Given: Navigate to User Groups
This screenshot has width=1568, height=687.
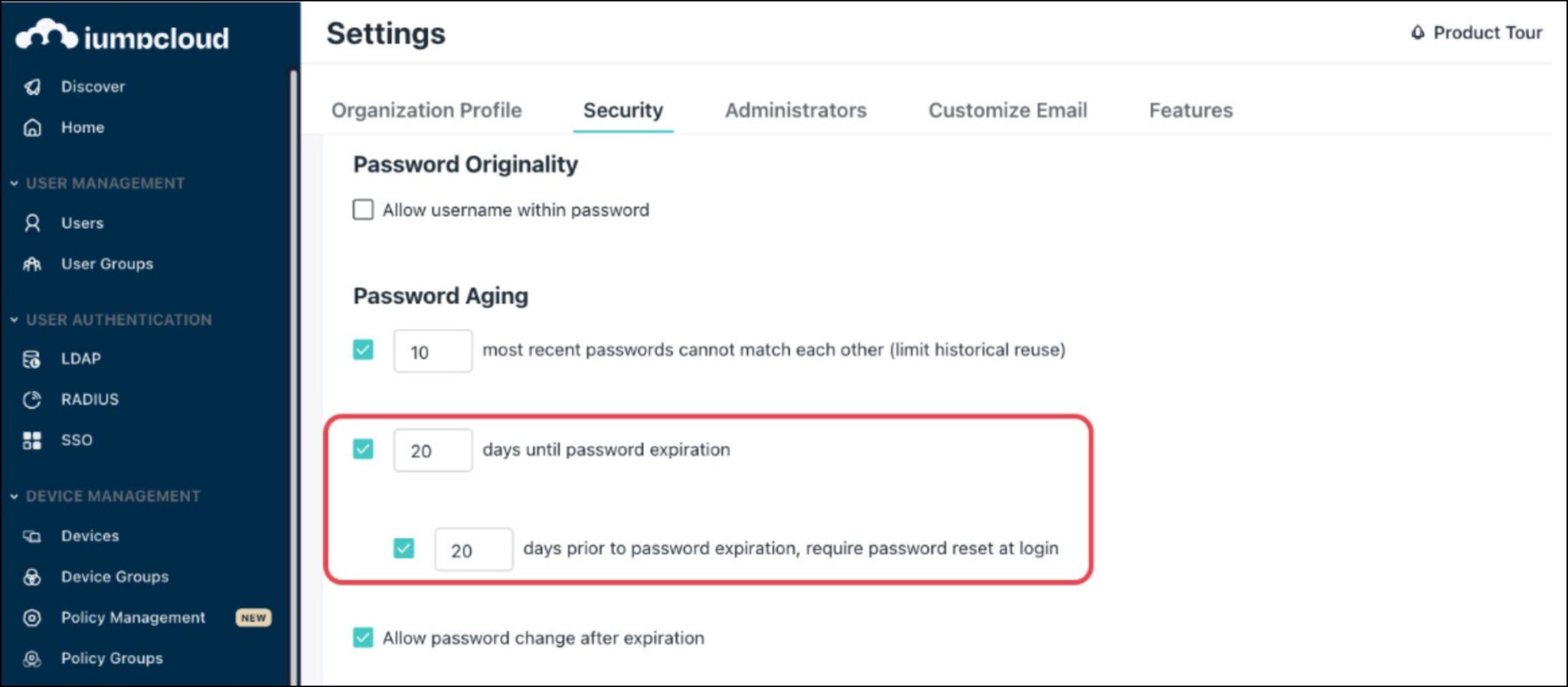Looking at the screenshot, I should pyautogui.click(x=107, y=263).
